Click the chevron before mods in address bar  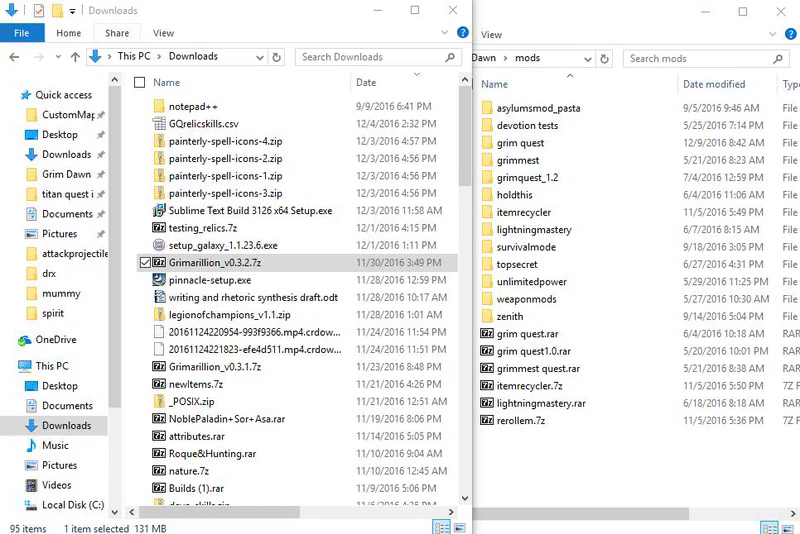[x=505, y=58]
